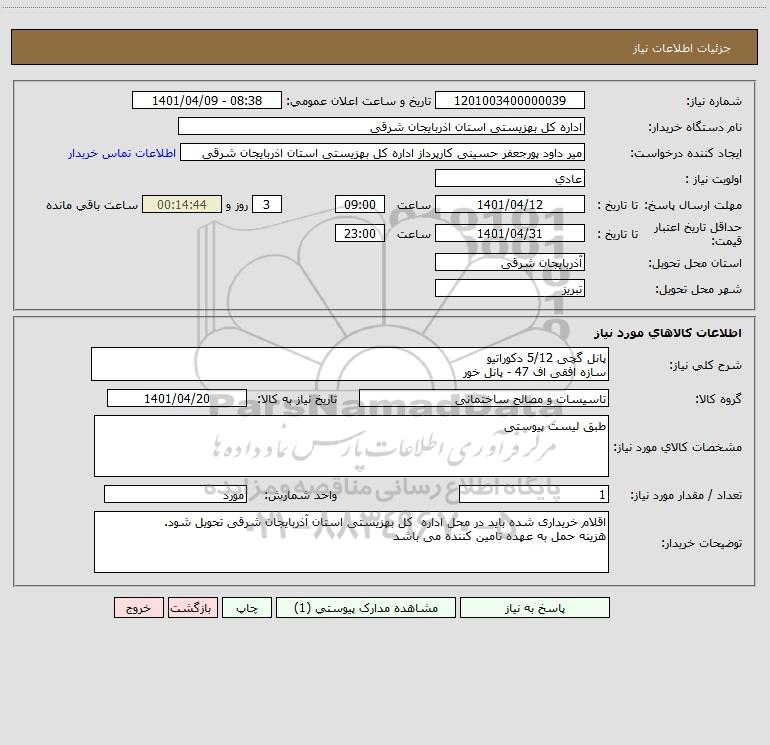Click the label 'واحد شمارش:'
The image size is (770, 745).
click(x=301, y=496)
